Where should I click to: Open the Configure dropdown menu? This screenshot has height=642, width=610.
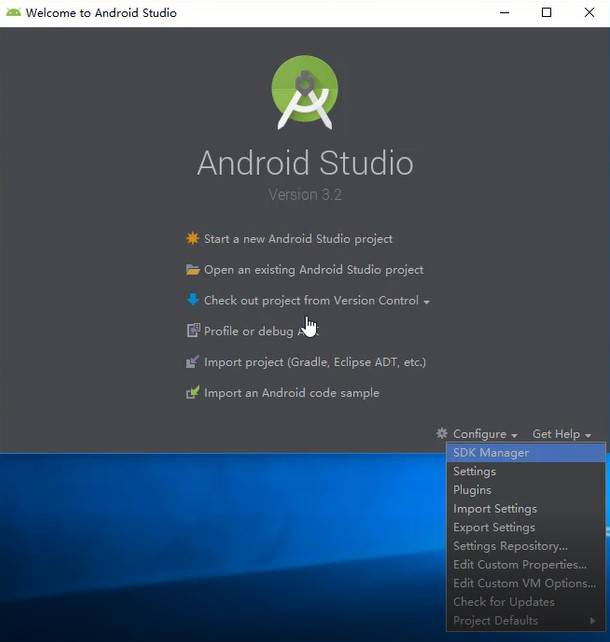(485, 434)
